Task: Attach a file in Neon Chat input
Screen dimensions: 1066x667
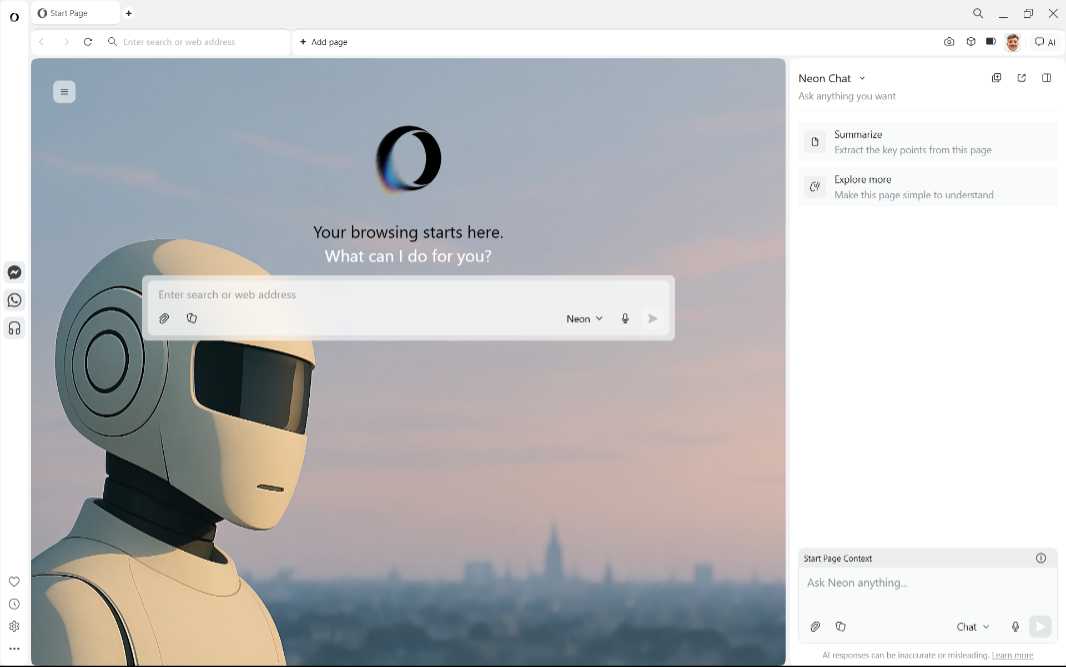Action: pos(815,627)
